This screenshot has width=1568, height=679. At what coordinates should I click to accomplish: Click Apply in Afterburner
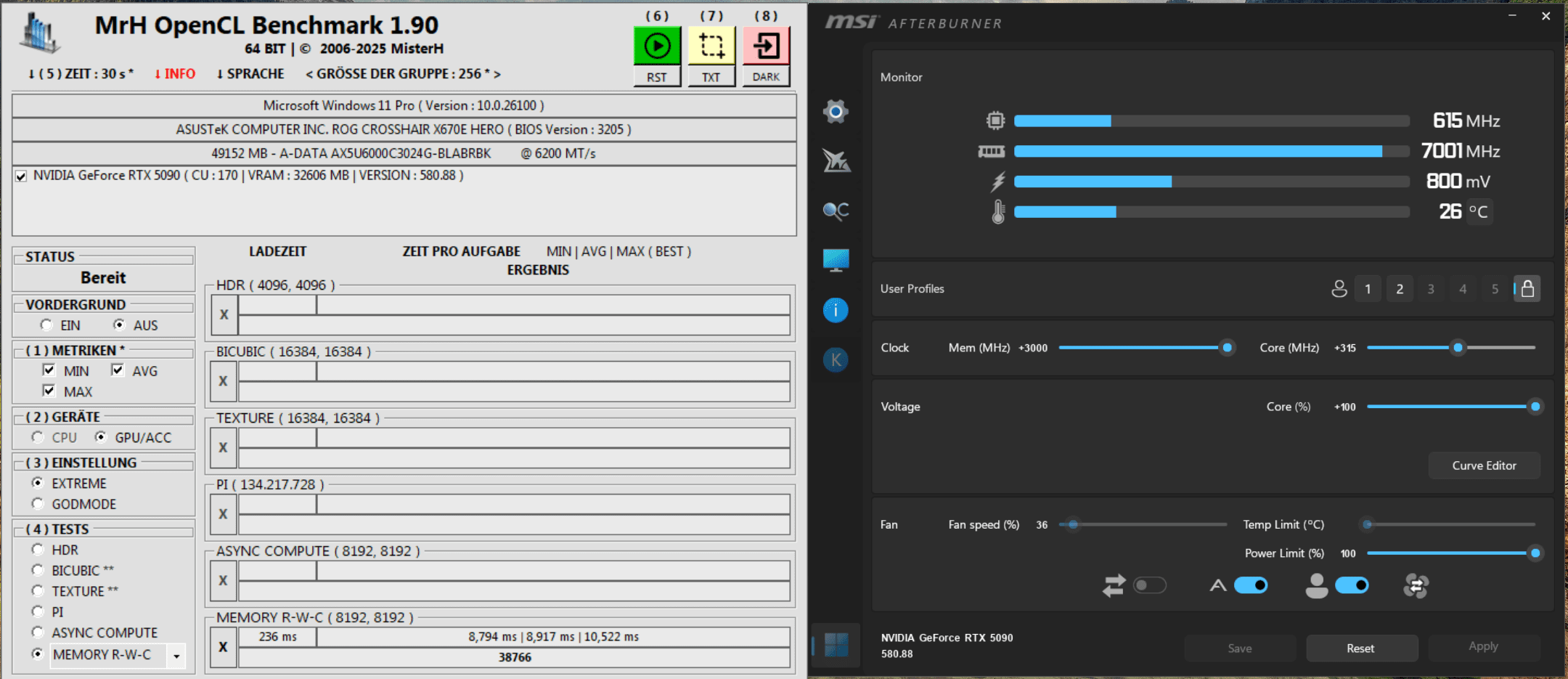tap(1483, 646)
